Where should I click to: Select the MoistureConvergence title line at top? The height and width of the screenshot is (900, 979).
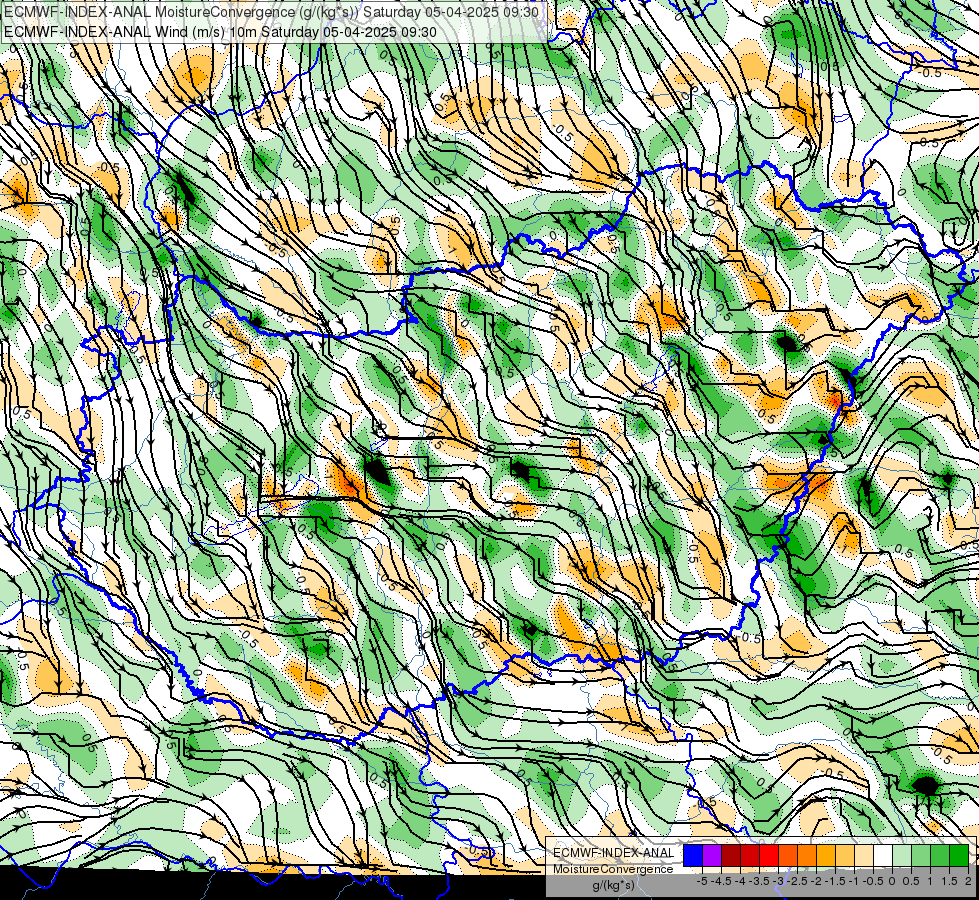click(271, 12)
